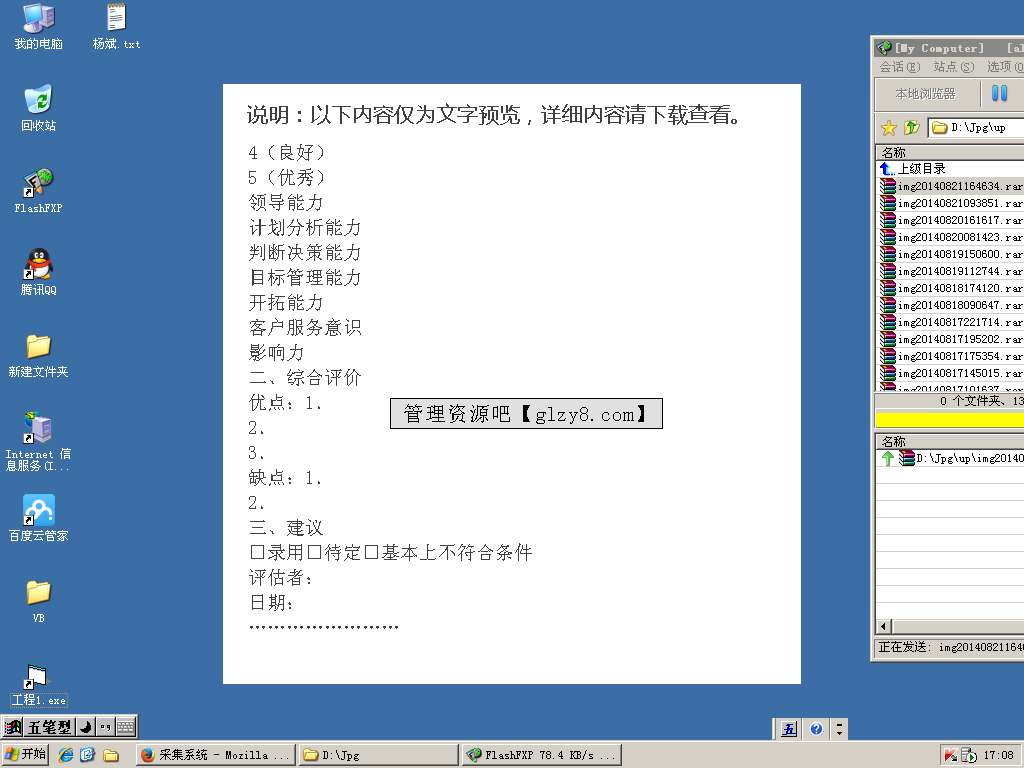Select the 杨斌.txt file on the desktop
Viewport: 1024px width, 768px height.
116,26
